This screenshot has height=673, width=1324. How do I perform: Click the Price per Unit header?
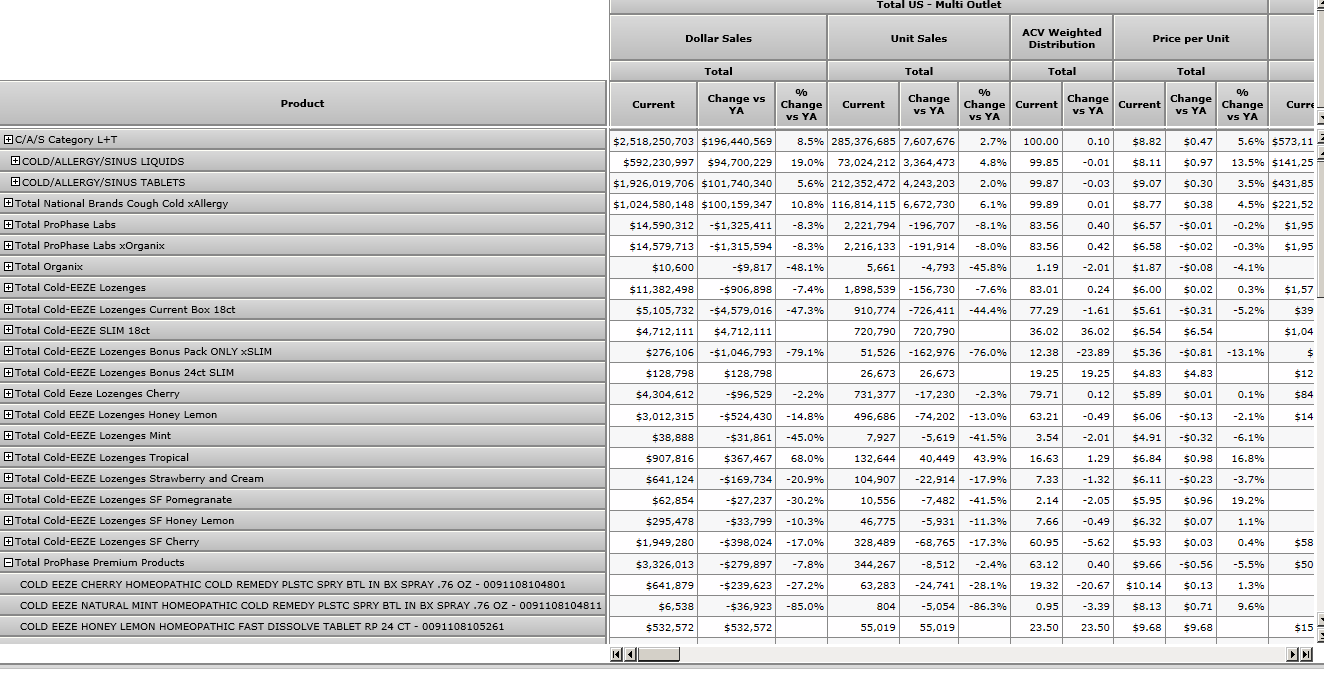pyautogui.click(x=1190, y=39)
